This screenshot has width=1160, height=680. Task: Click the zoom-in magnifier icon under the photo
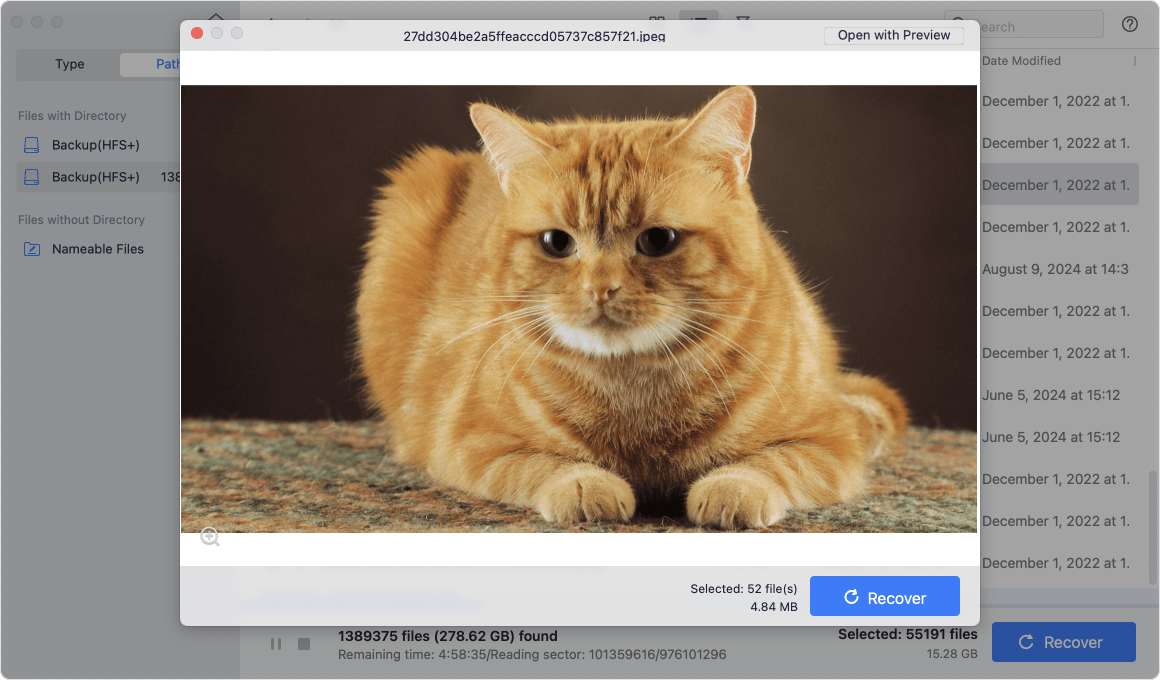pyautogui.click(x=209, y=537)
